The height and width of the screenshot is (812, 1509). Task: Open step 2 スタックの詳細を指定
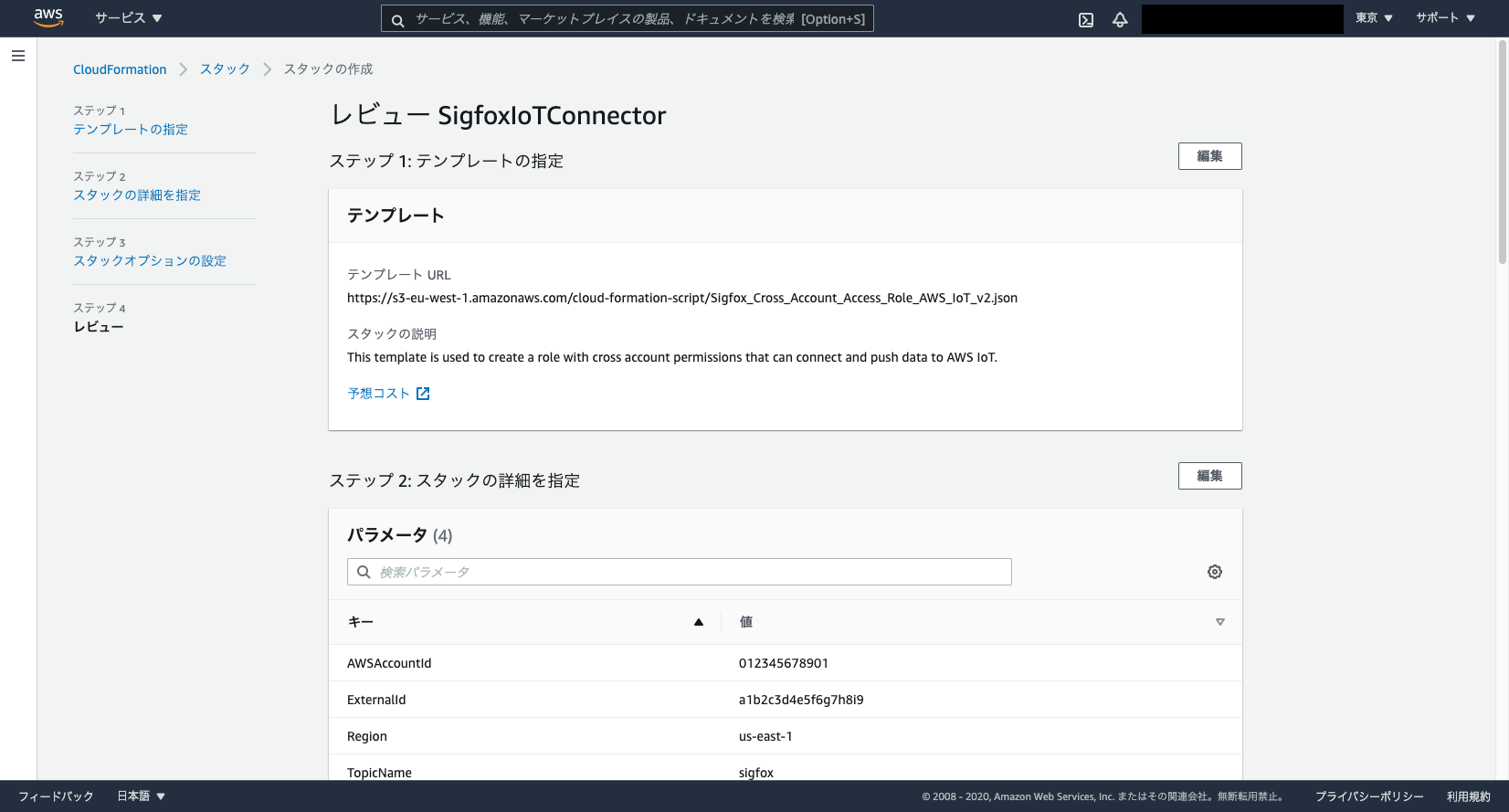tap(137, 195)
